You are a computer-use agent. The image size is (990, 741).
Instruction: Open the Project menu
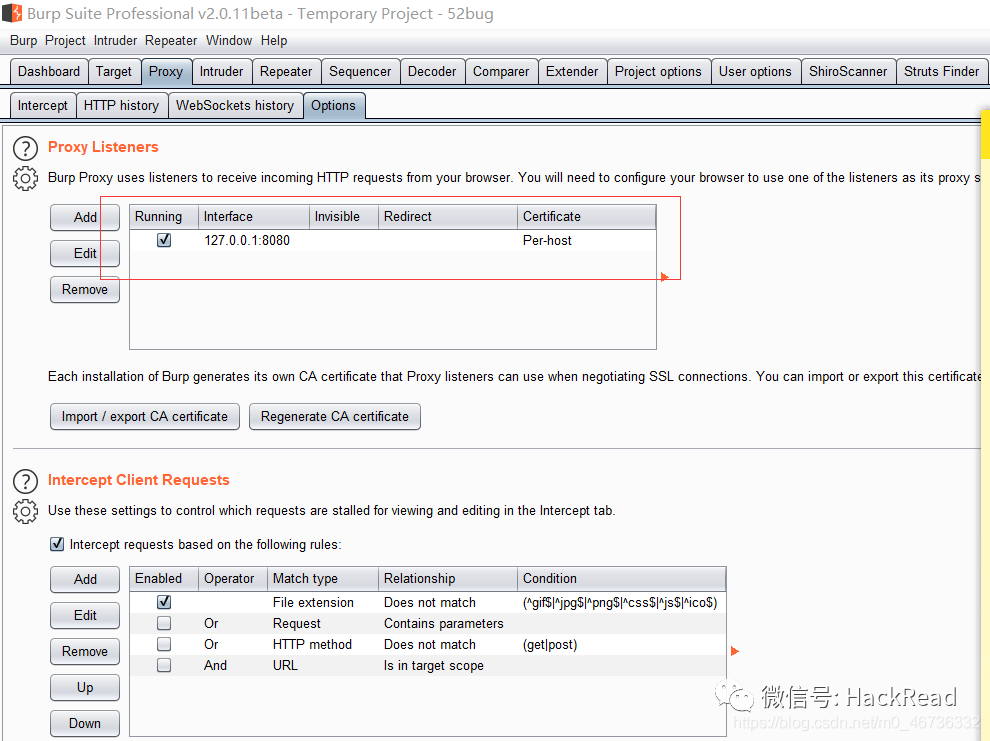coord(65,40)
